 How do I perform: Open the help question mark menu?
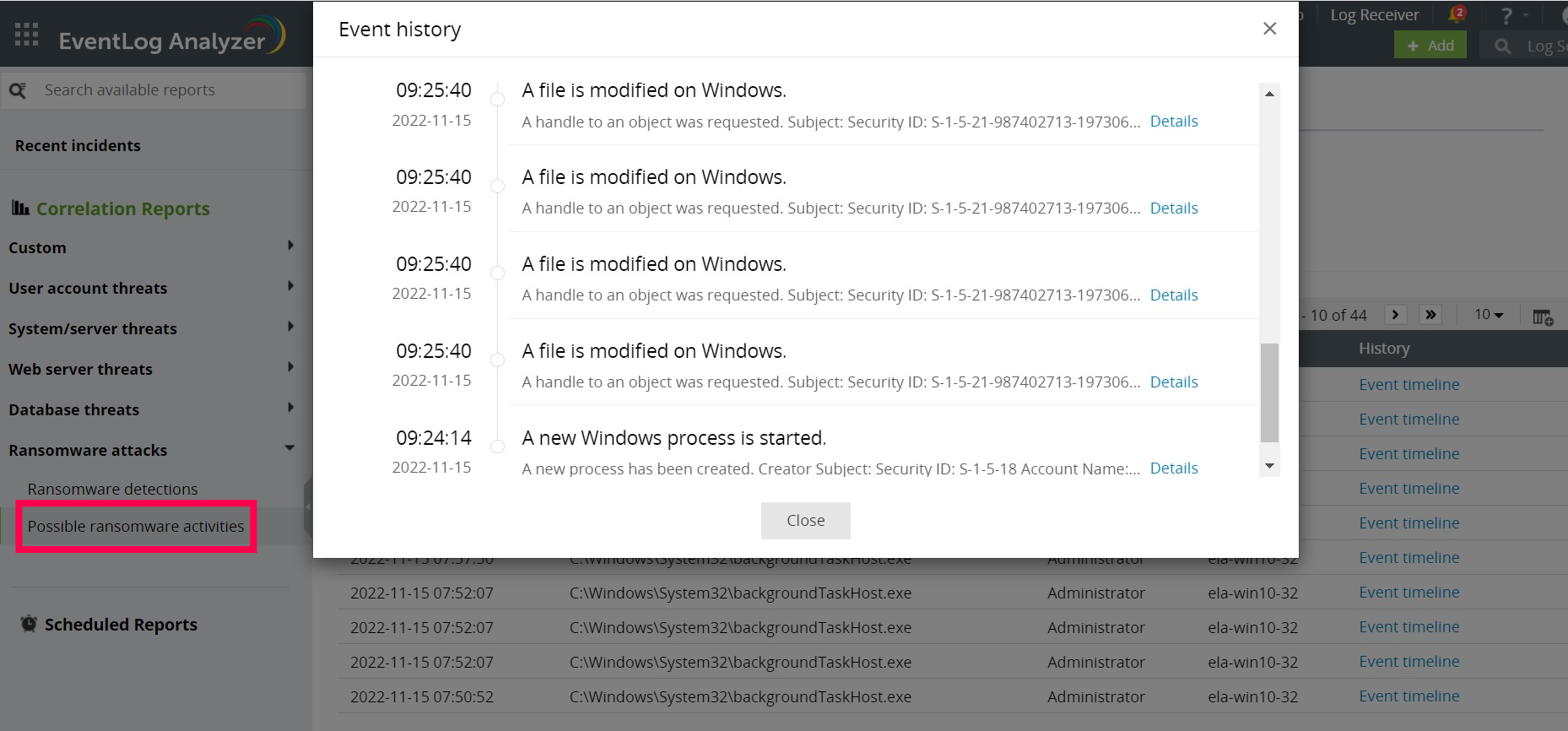point(1506,15)
